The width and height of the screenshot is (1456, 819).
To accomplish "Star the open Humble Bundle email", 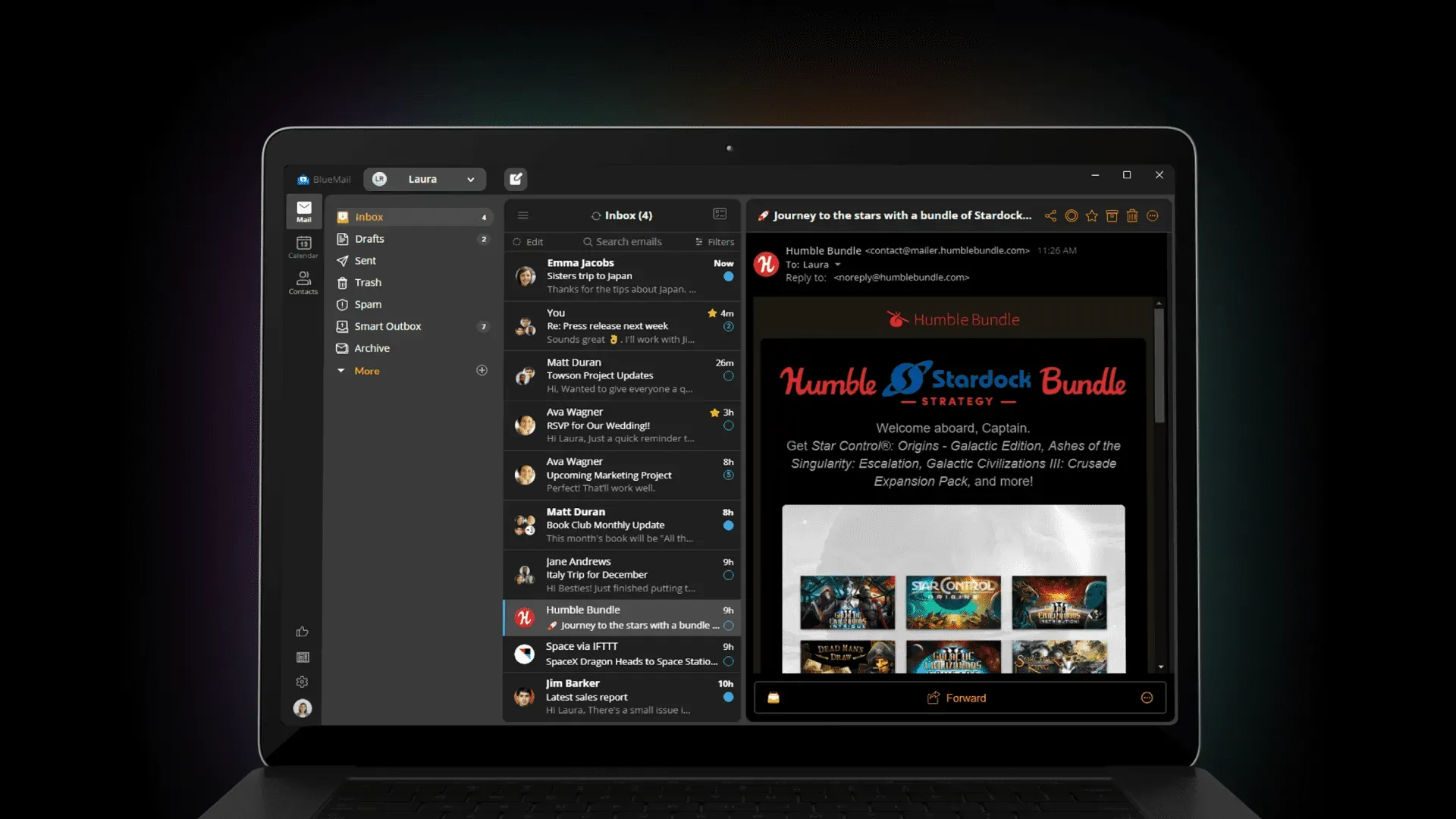I will tap(1092, 215).
